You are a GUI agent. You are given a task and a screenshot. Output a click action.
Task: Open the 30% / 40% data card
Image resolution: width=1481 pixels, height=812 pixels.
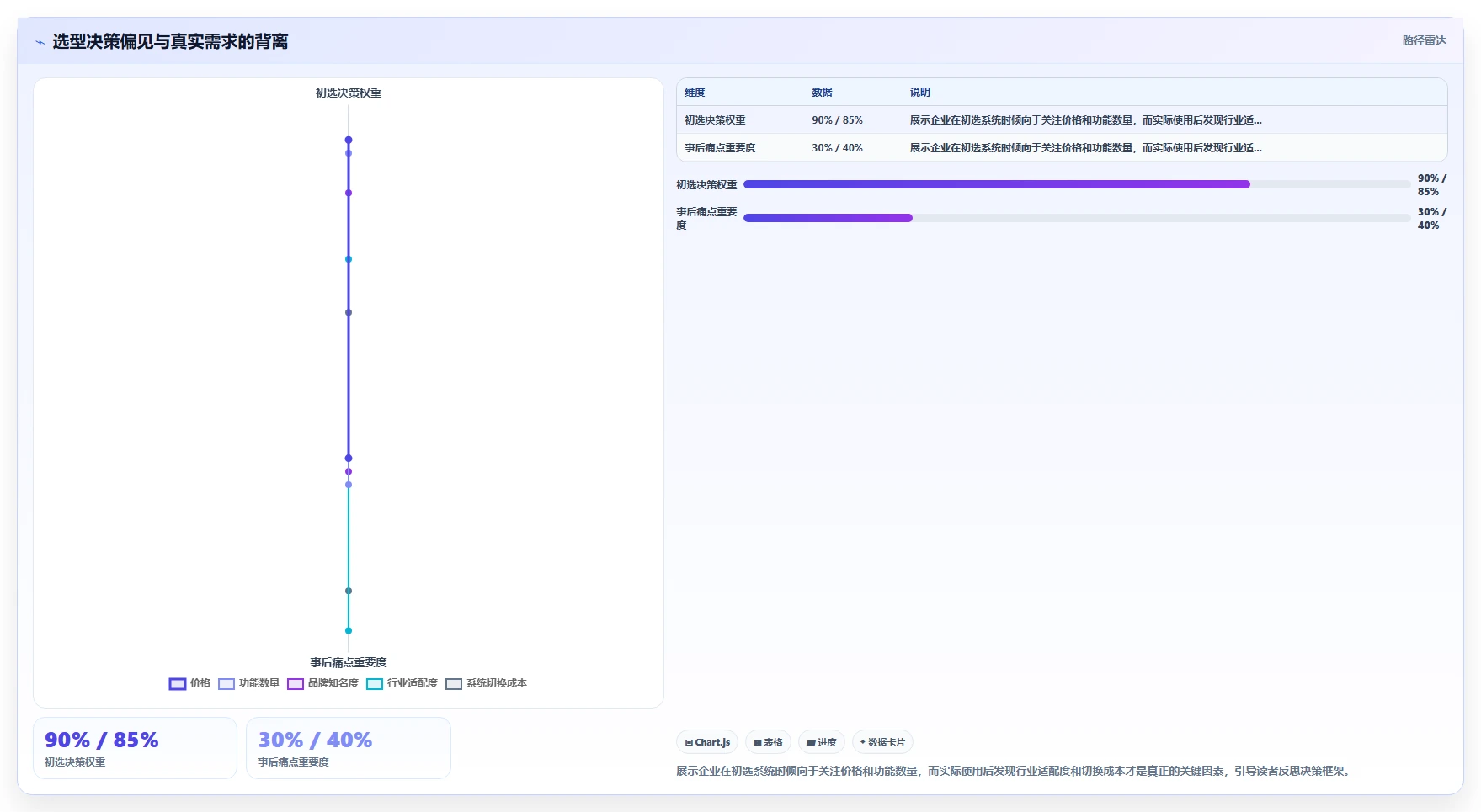tap(349, 748)
